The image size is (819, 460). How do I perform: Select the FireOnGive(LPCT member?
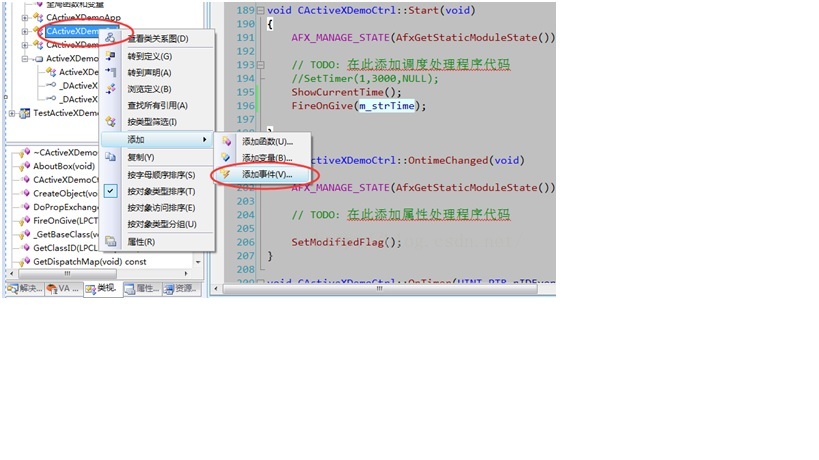click(x=65, y=220)
